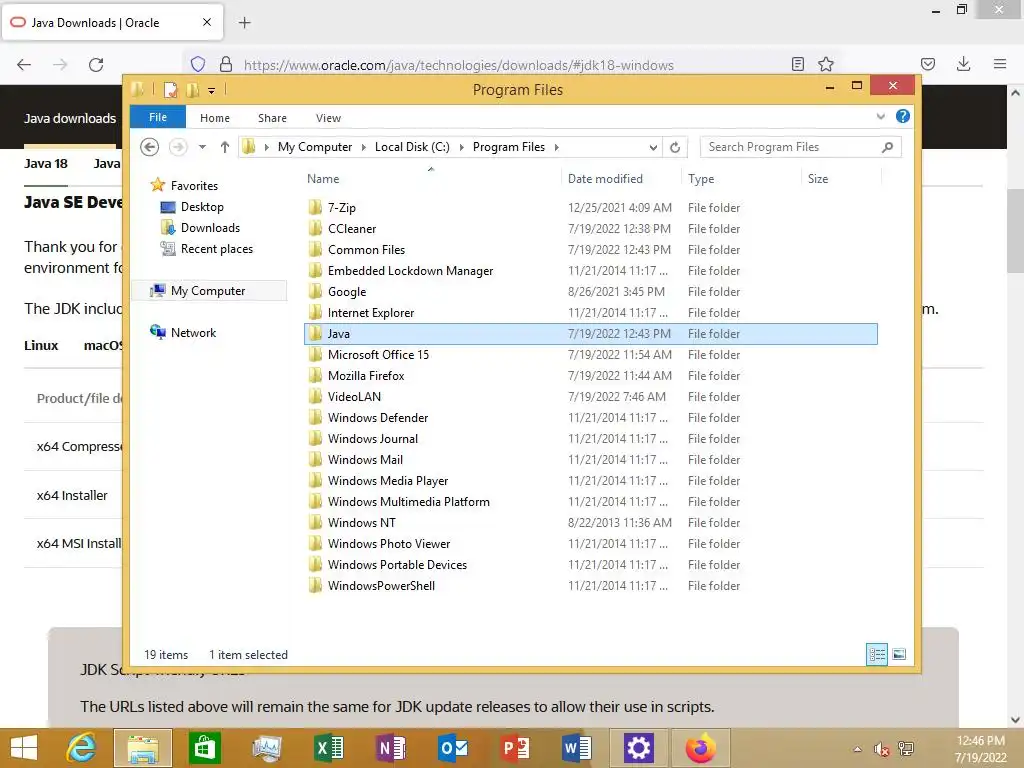Open Internet Explorer from the taskbar
The width and height of the screenshot is (1024, 768).
(82, 748)
